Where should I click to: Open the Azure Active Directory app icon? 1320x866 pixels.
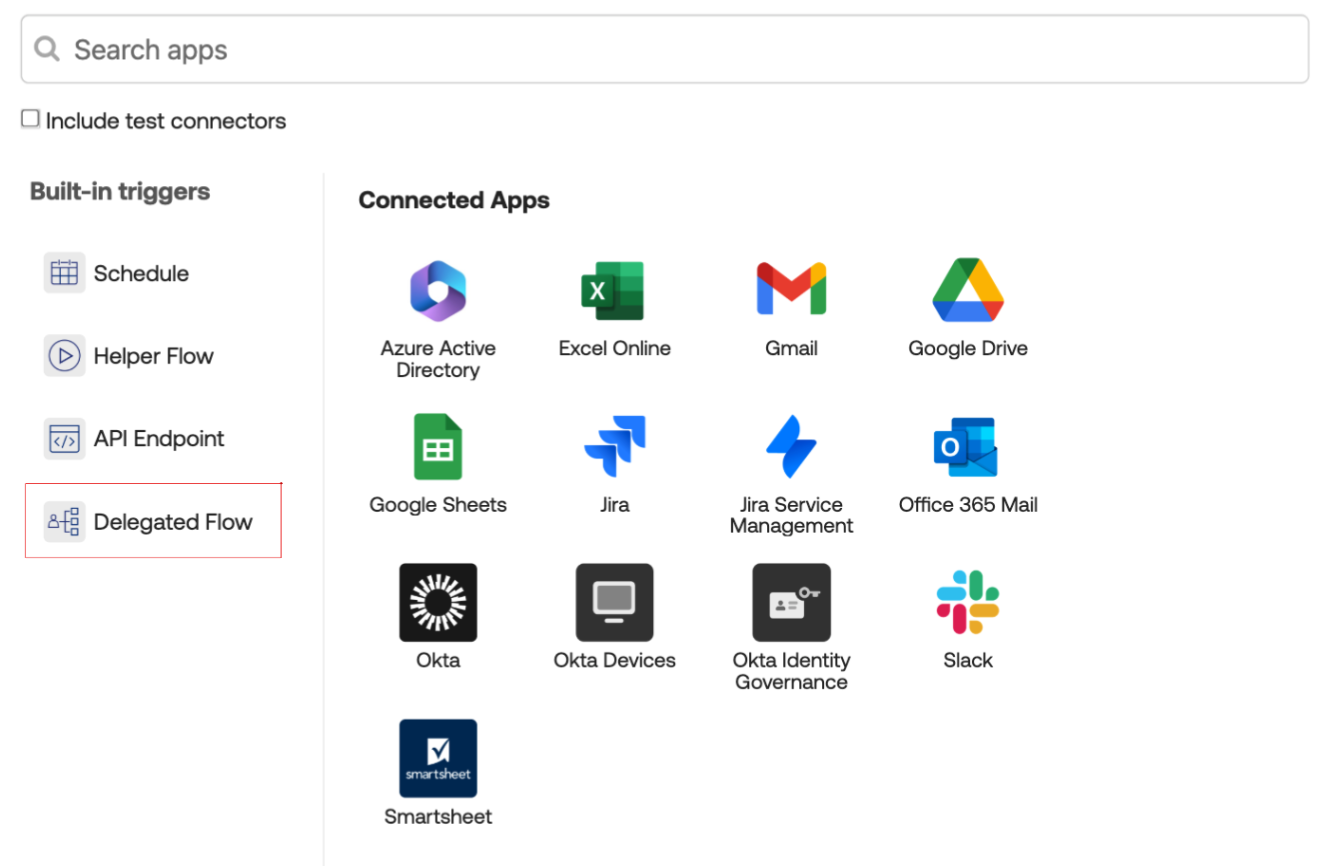click(438, 291)
